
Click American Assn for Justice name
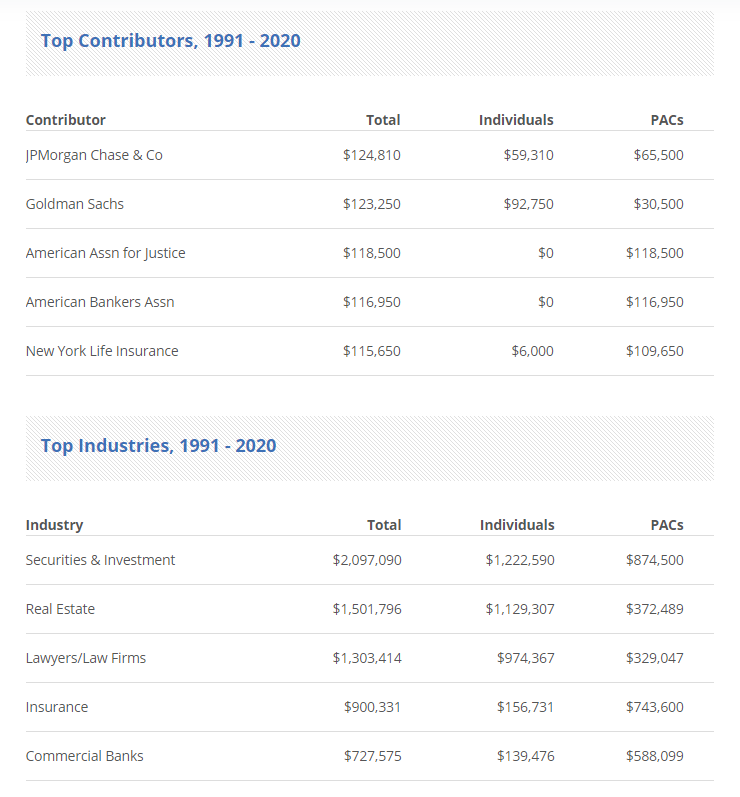click(106, 253)
